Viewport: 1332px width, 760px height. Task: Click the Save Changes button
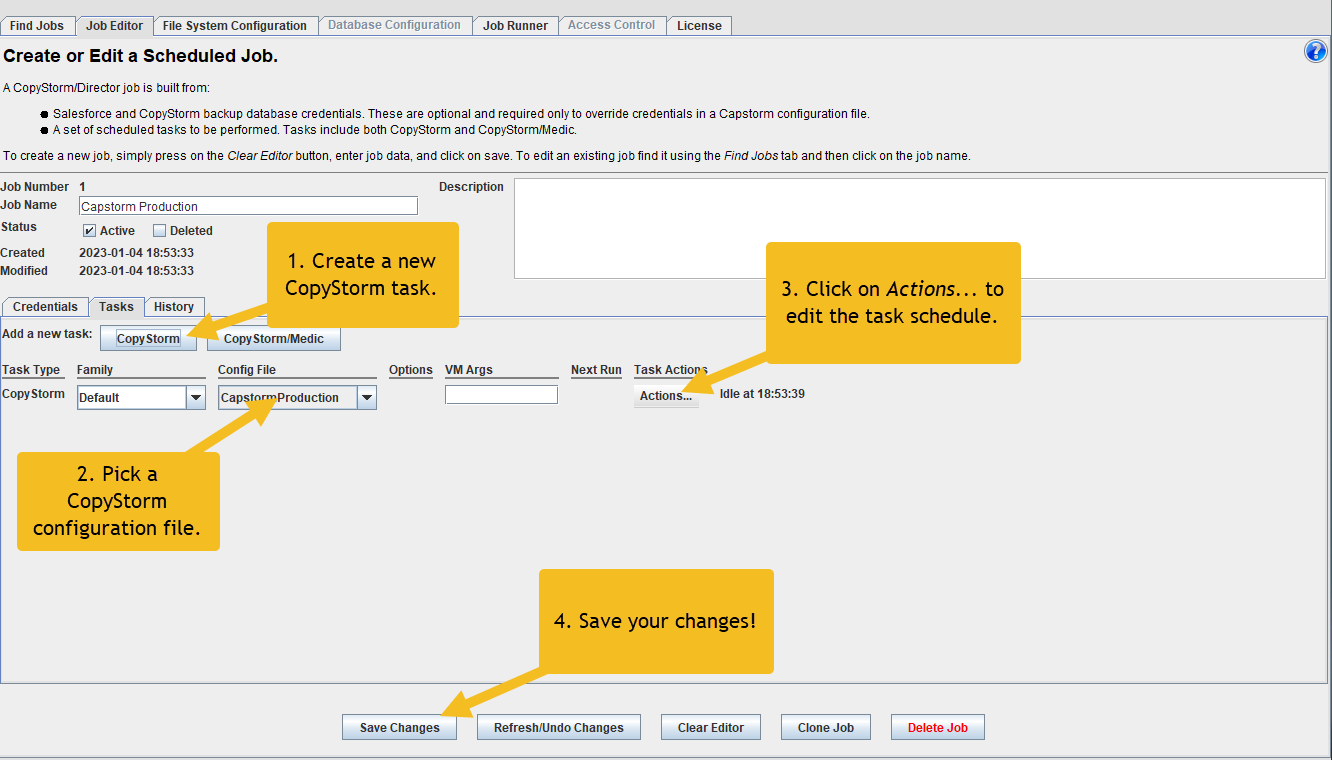(x=400, y=728)
